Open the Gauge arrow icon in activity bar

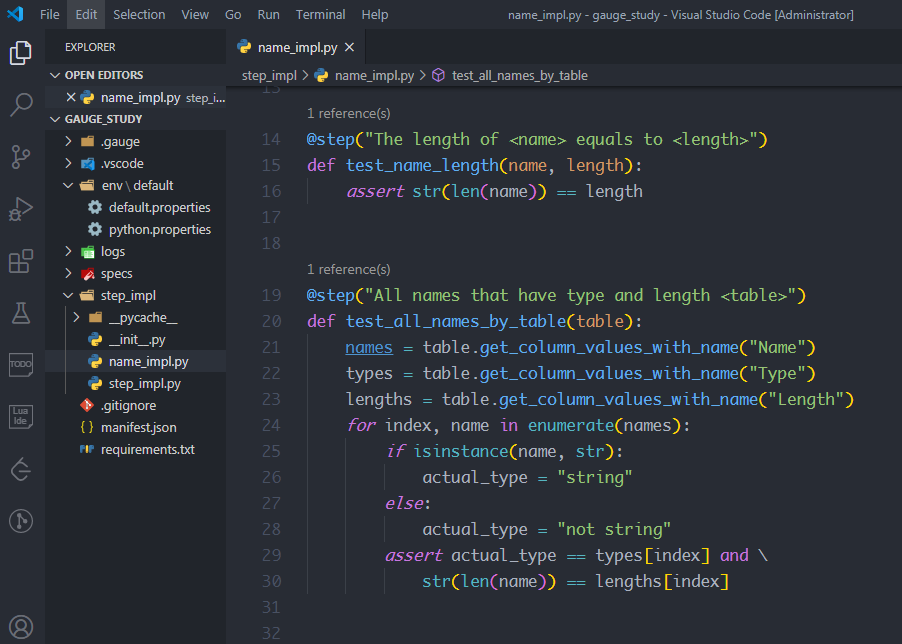click(21, 469)
